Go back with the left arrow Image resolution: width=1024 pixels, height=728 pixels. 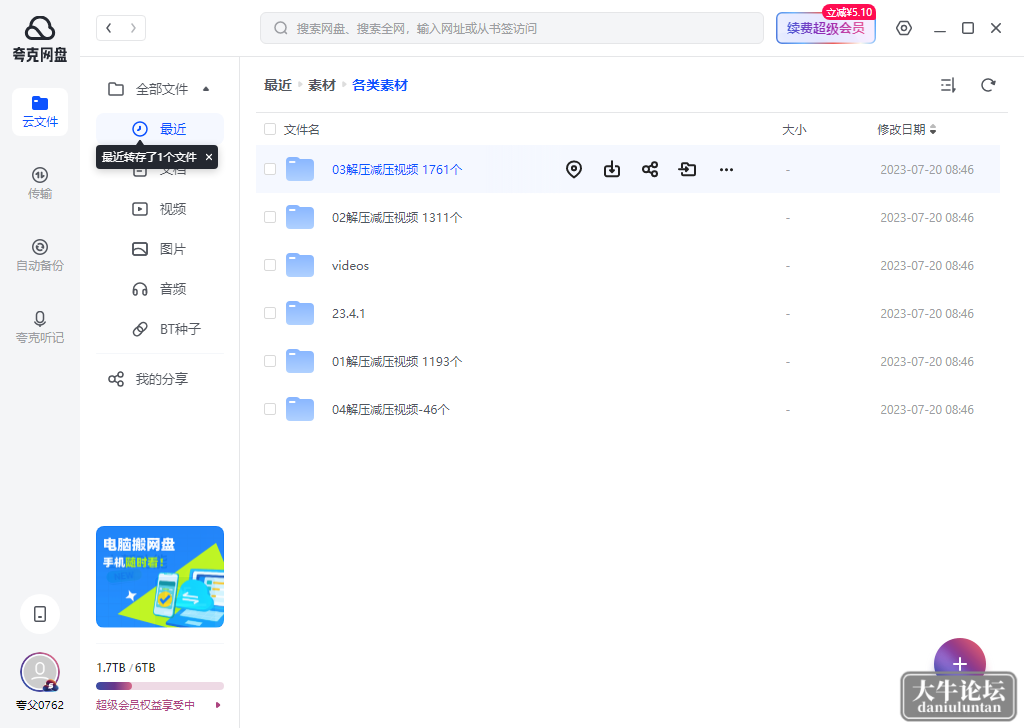pyautogui.click(x=109, y=28)
